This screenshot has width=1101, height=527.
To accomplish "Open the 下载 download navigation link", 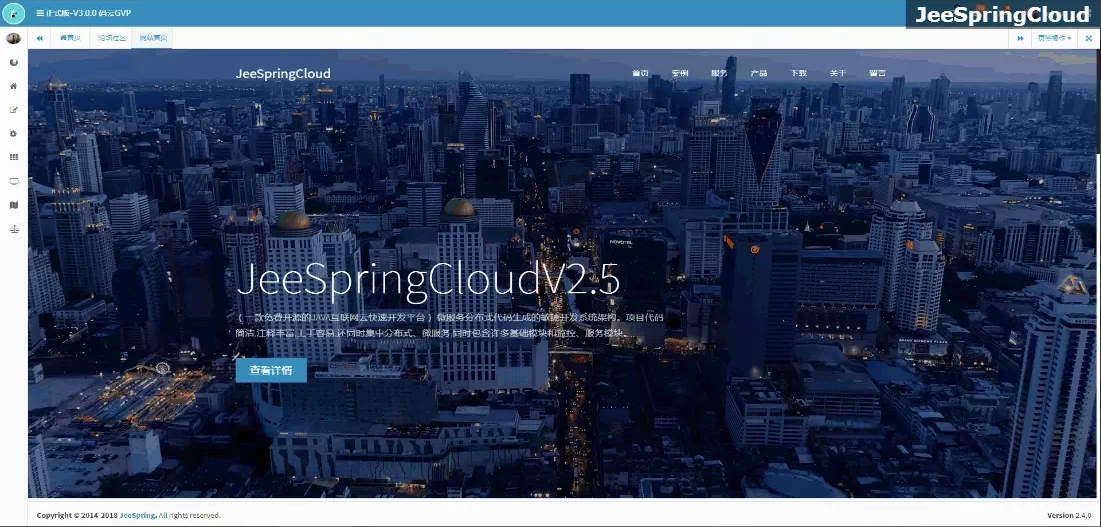I will click(x=798, y=74).
